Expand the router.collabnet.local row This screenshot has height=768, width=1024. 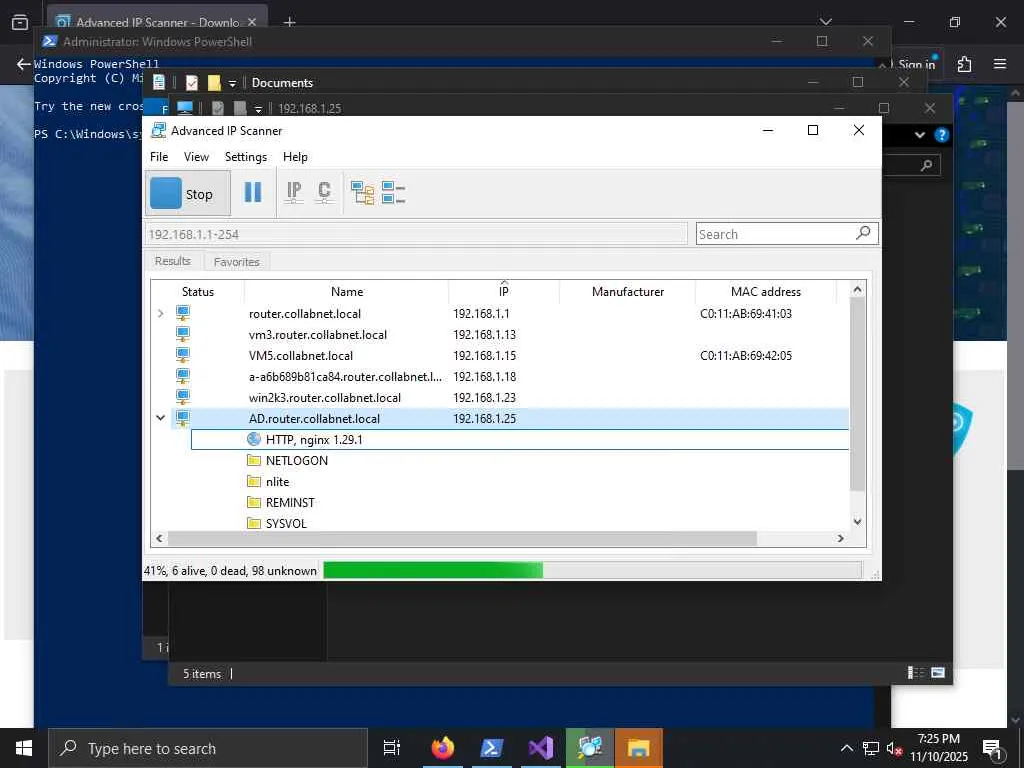(161, 313)
